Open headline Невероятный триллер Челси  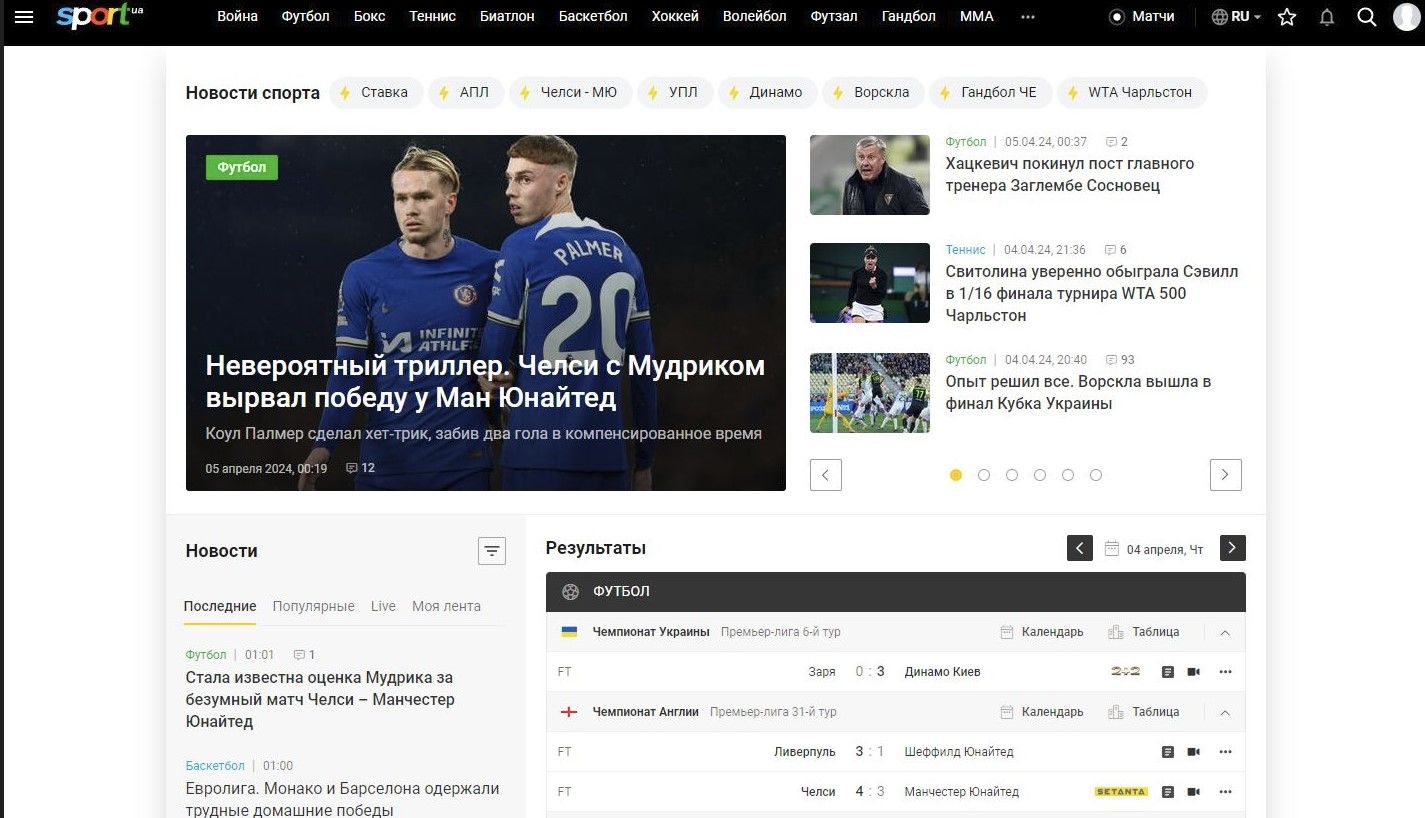click(485, 382)
